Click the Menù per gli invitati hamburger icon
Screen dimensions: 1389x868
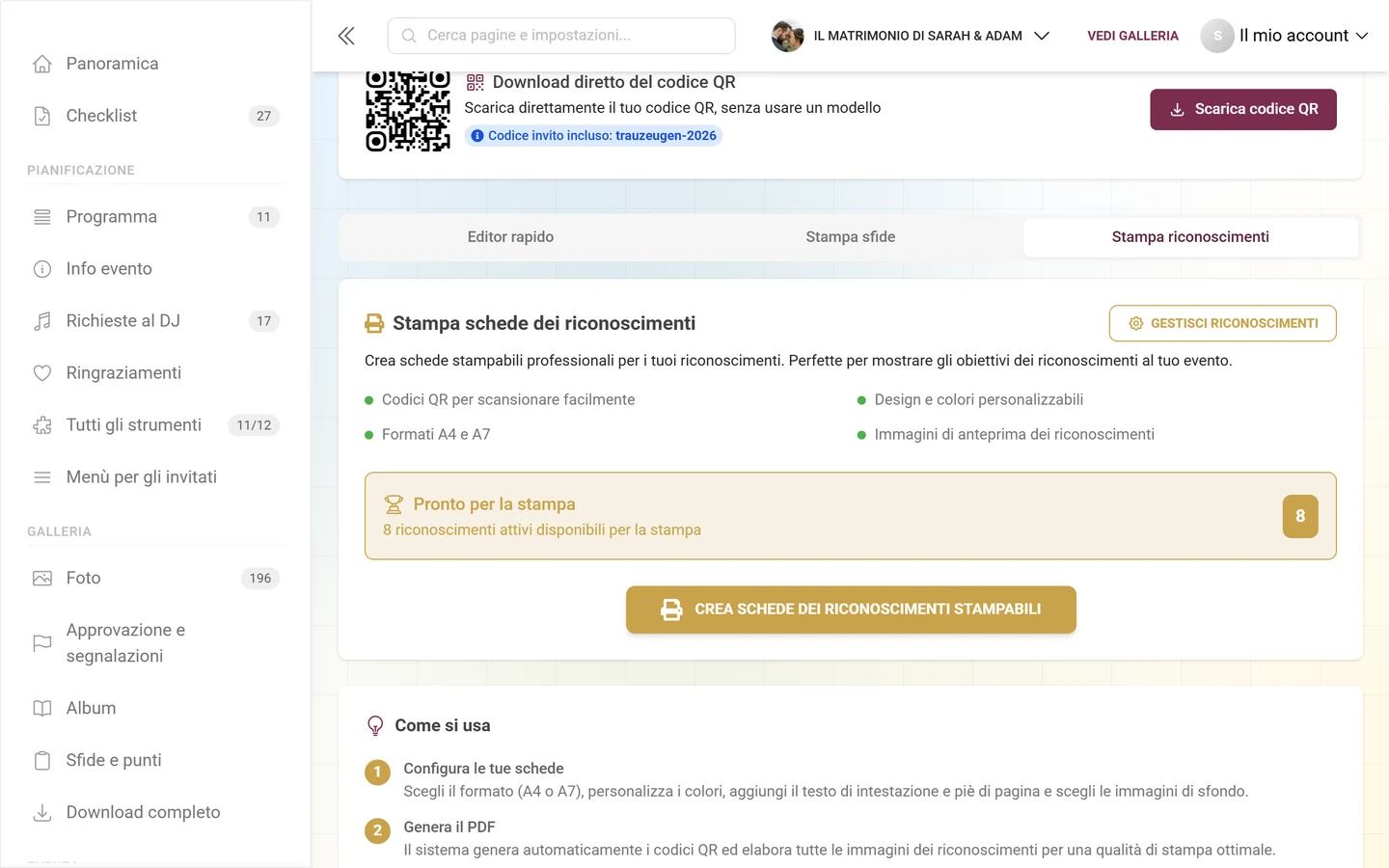[x=42, y=477]
